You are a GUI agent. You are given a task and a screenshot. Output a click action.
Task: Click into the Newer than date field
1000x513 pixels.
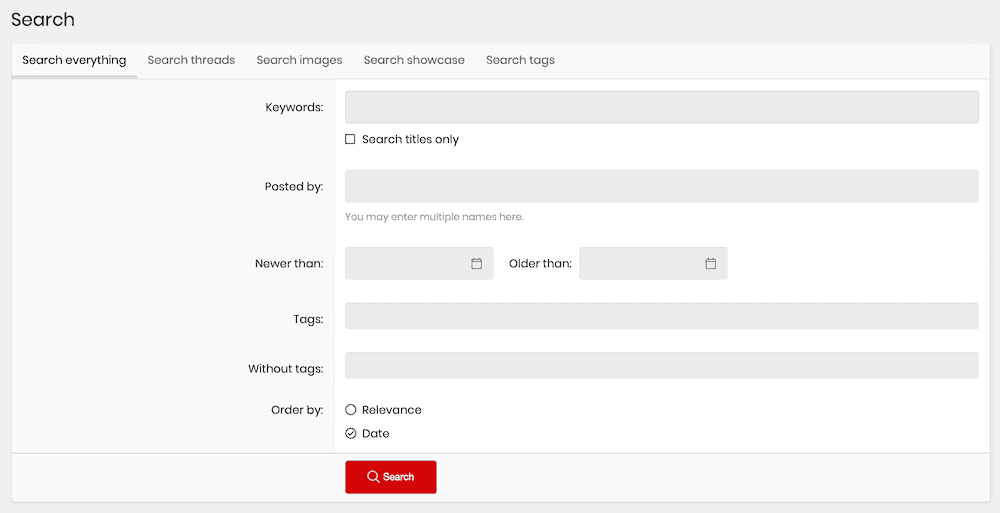[x=419, y=264]
